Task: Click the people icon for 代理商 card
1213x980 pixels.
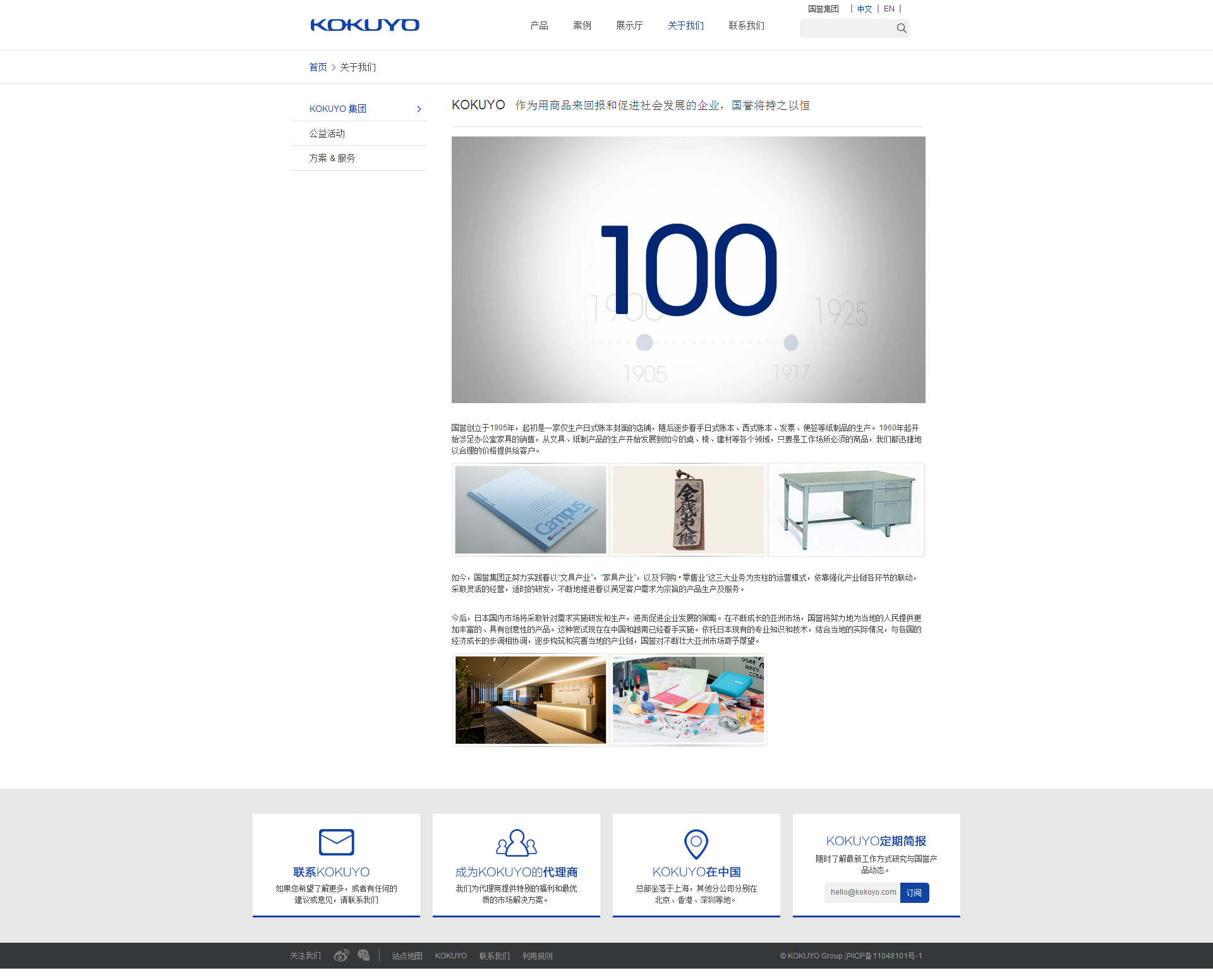Action: [516, 842]
